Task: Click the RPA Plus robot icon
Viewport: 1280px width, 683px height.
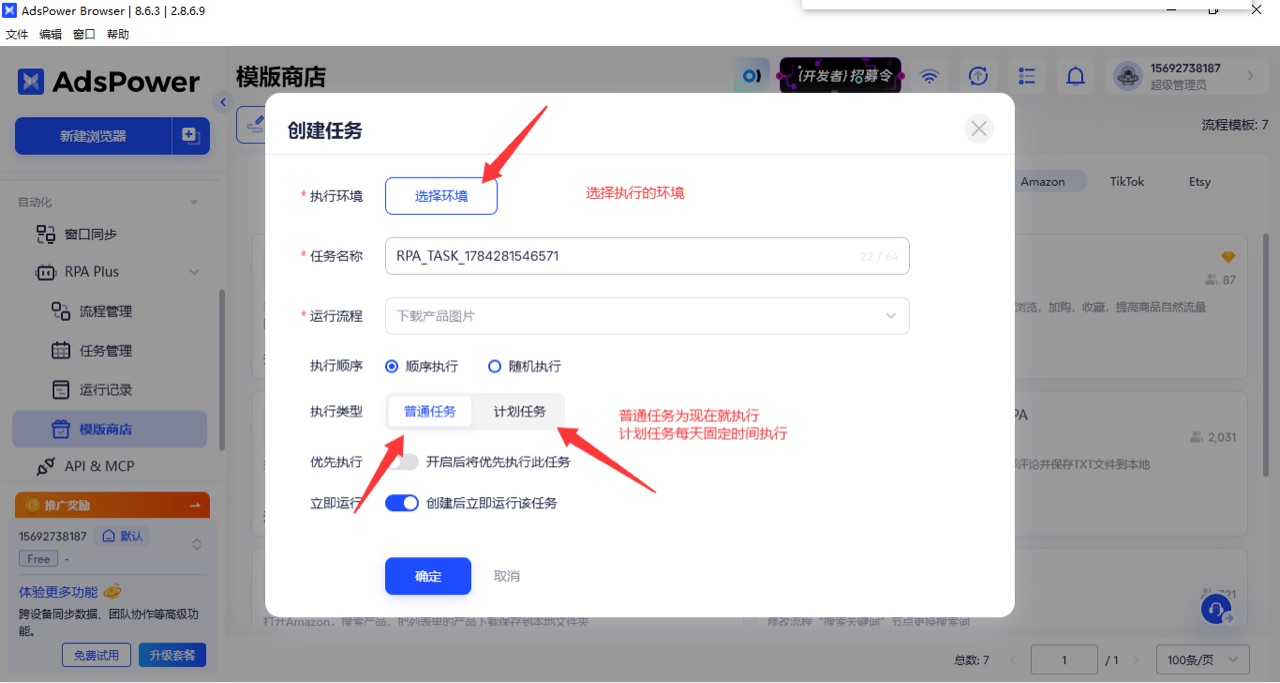Action: [46, 272]
